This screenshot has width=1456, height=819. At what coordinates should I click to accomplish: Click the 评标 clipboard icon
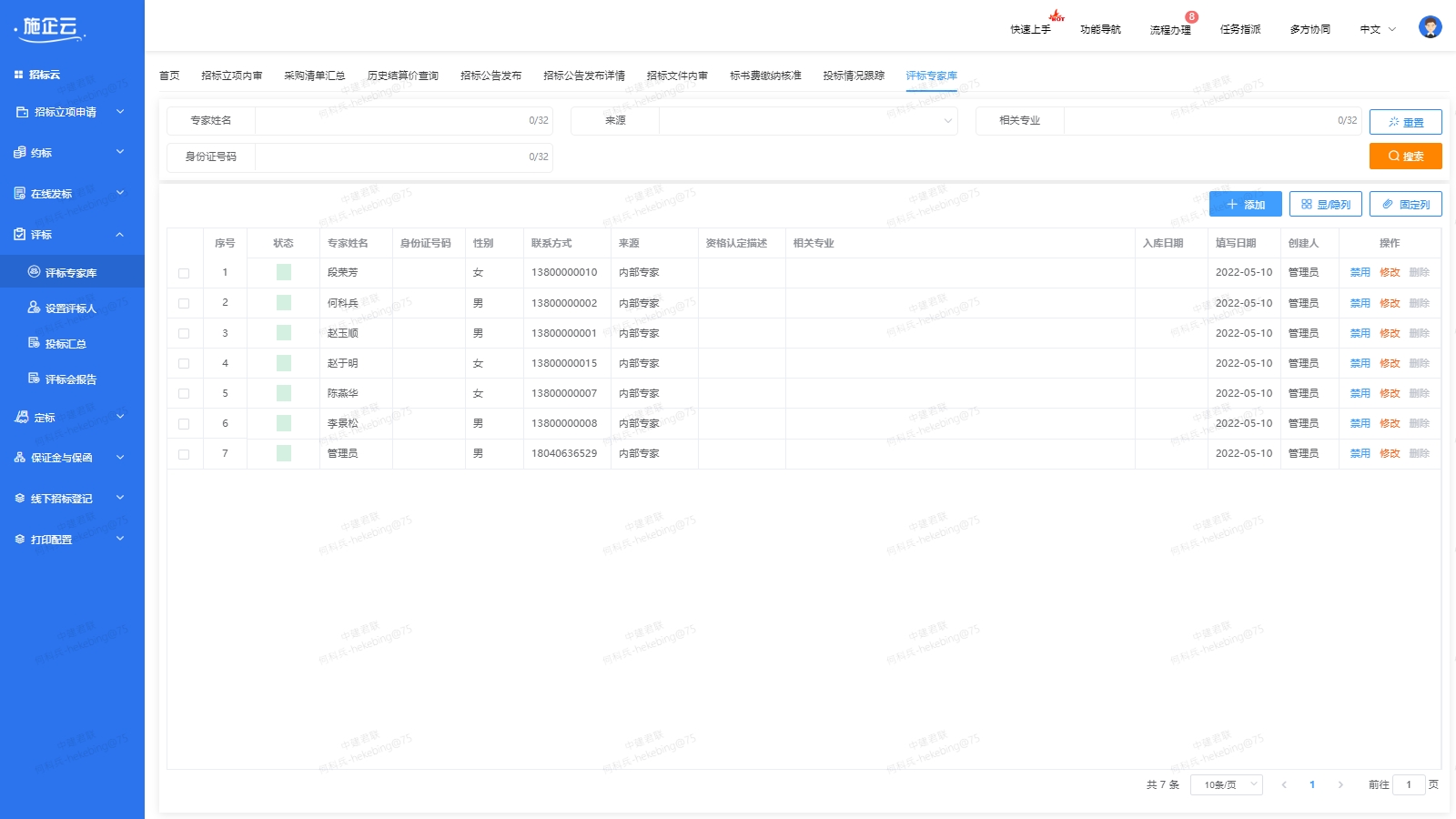(20, 235)
